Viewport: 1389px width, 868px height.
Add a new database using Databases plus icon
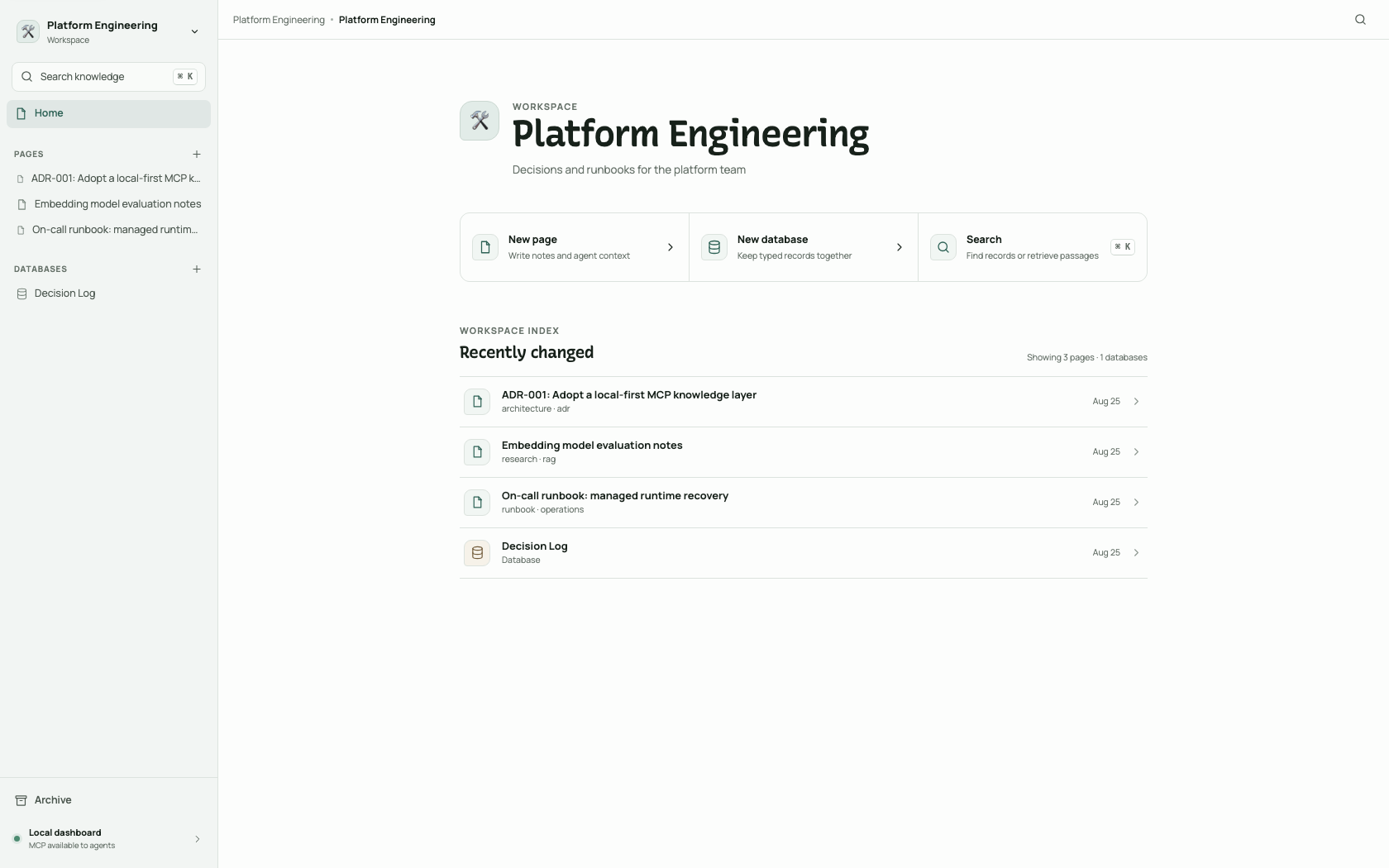point(197,269)
